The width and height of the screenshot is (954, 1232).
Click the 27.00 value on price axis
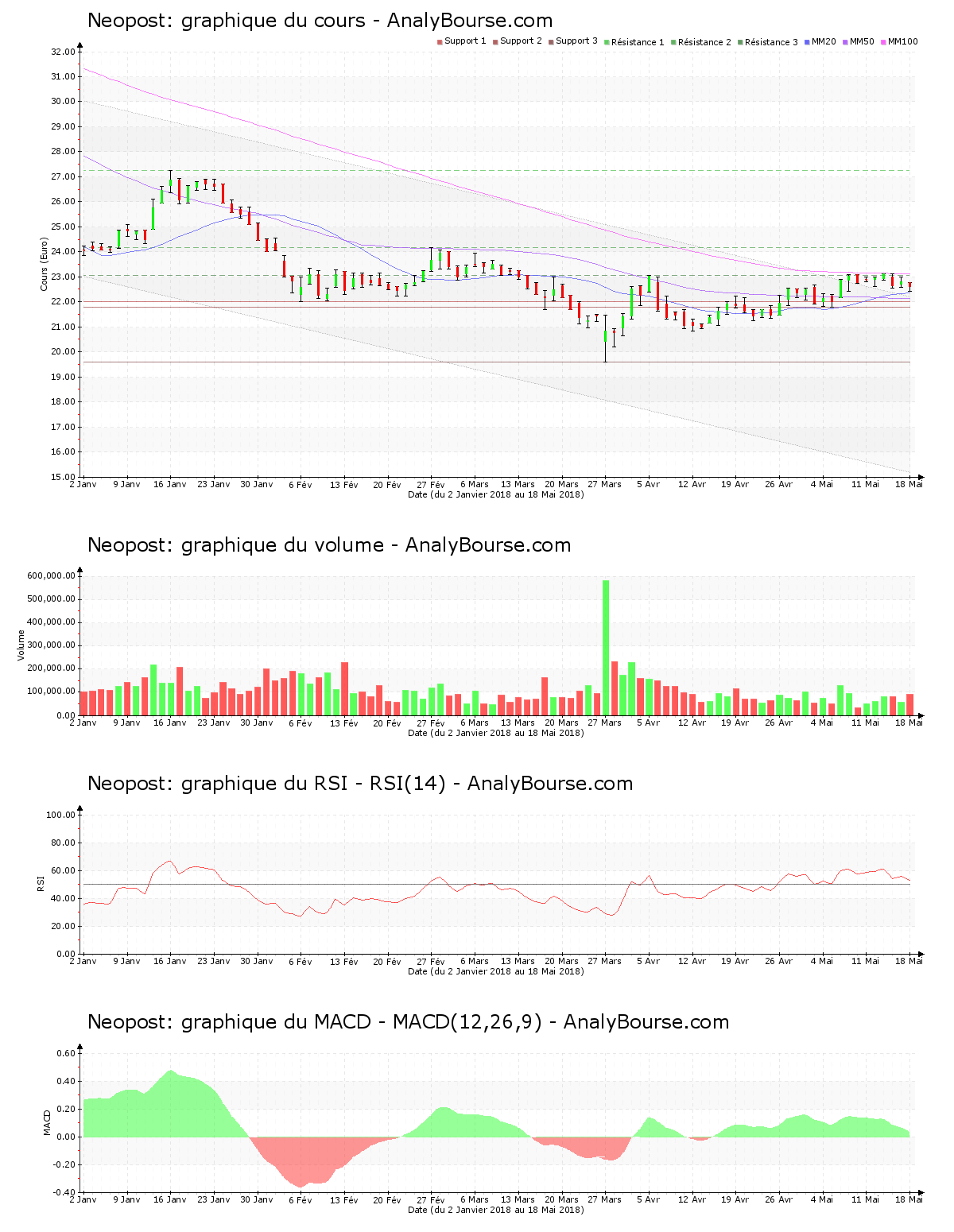pyautogui.click(x=63, y=176)
